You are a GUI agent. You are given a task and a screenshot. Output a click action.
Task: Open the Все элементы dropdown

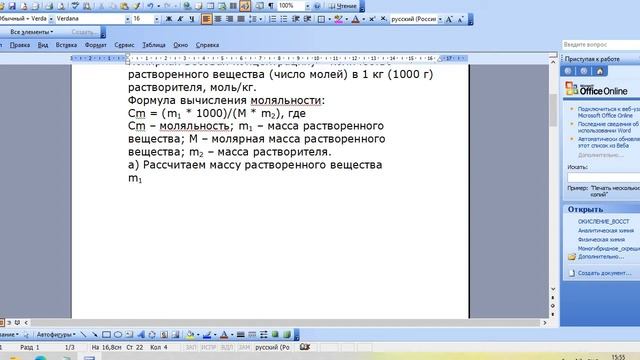tap(32, 32)
